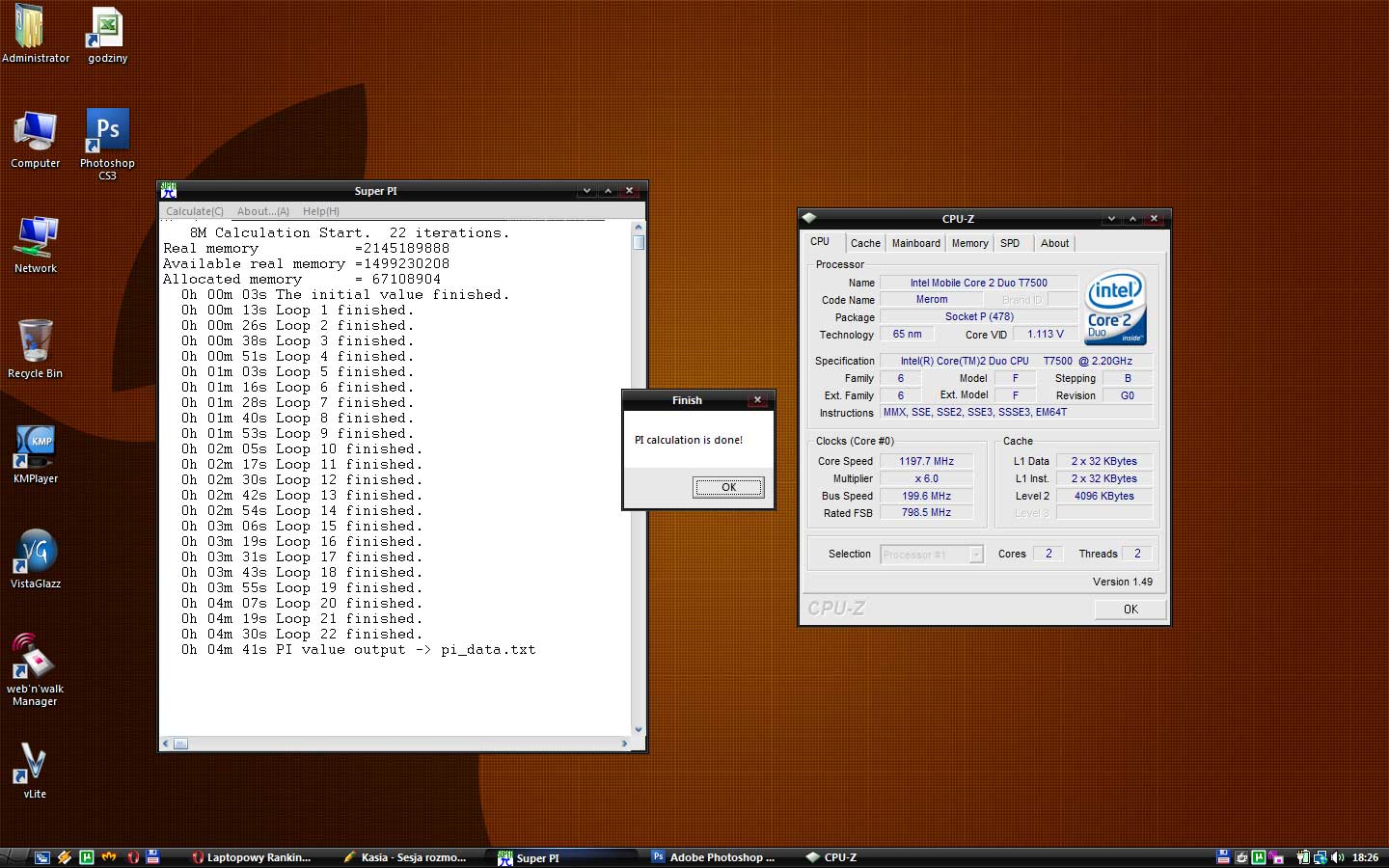Click the floppy disk quick launch icon

pos(152,857)
